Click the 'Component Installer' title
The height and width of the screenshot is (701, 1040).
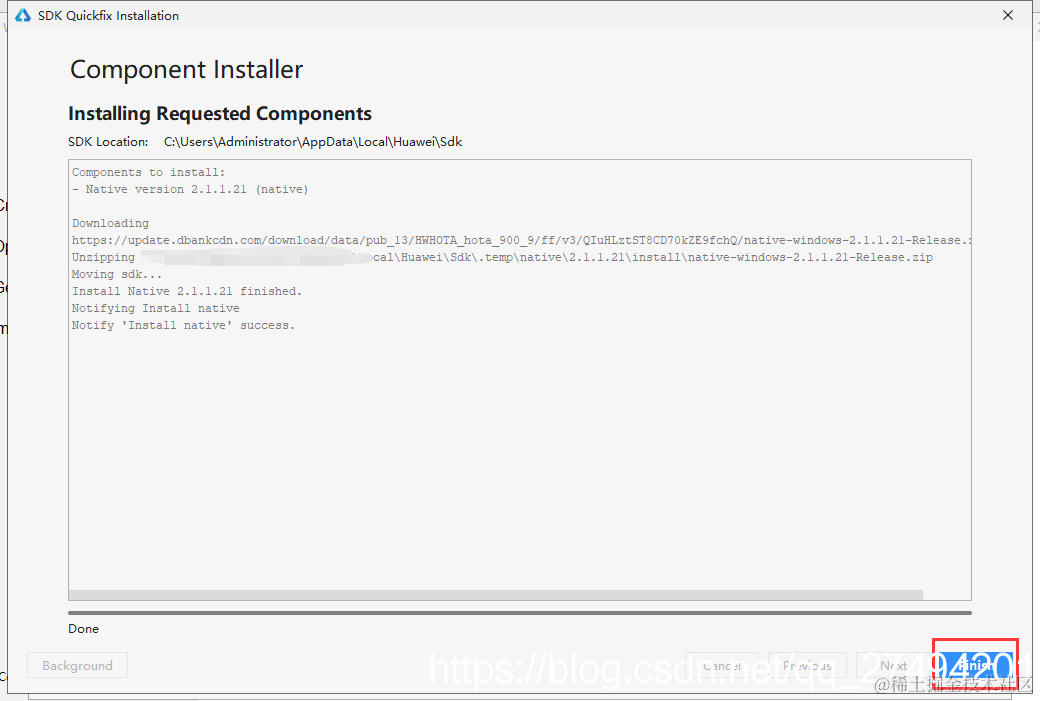click(x=186, y=70)
